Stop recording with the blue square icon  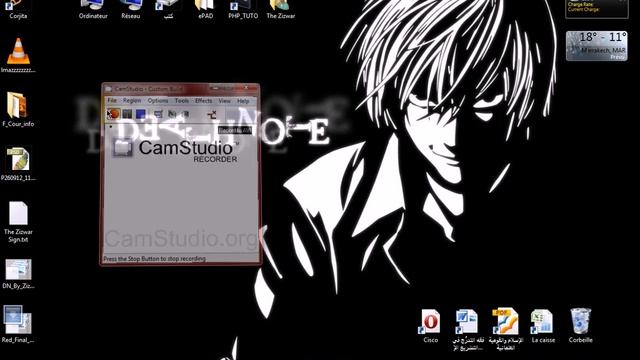(141, 114)
